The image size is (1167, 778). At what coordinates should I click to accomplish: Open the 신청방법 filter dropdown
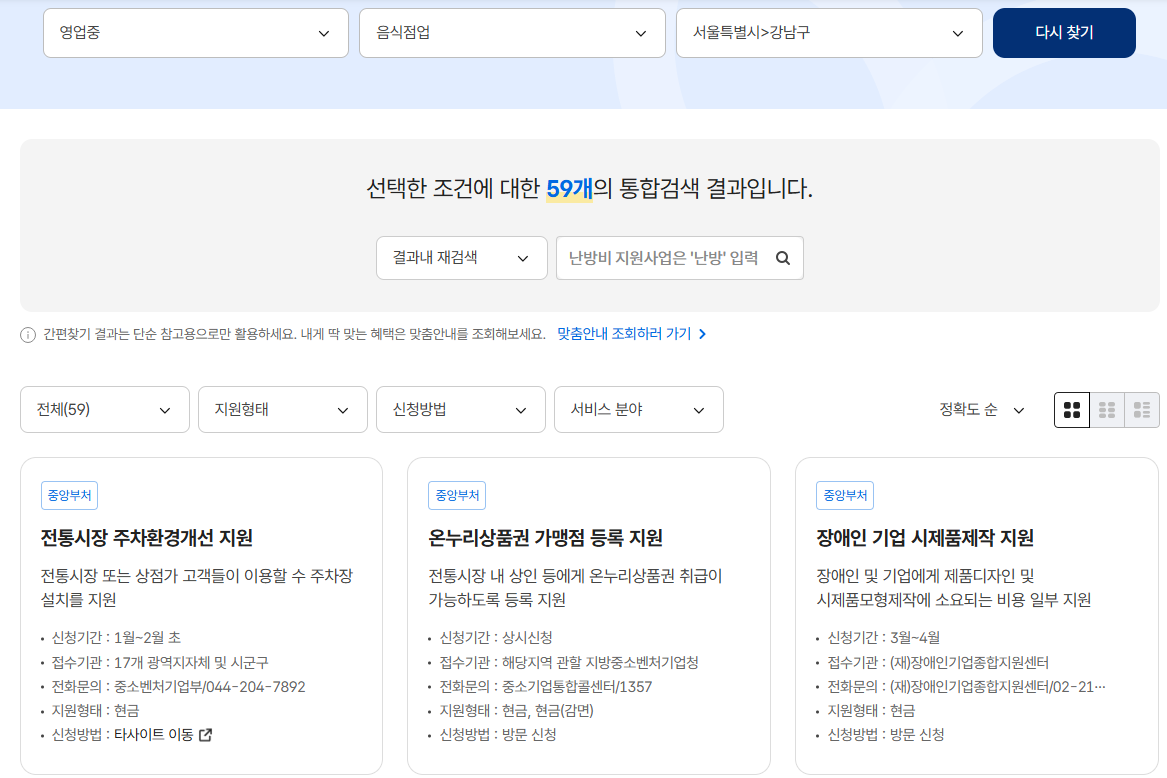point(460,409)
